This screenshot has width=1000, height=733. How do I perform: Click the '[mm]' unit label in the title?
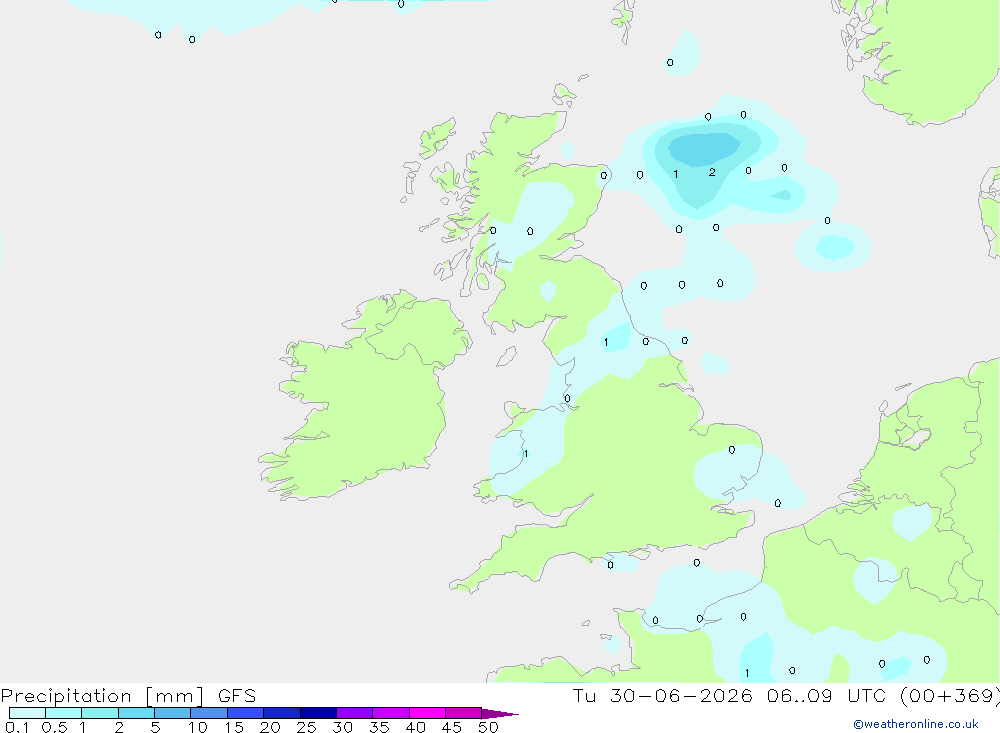click(x=175, y=696)
